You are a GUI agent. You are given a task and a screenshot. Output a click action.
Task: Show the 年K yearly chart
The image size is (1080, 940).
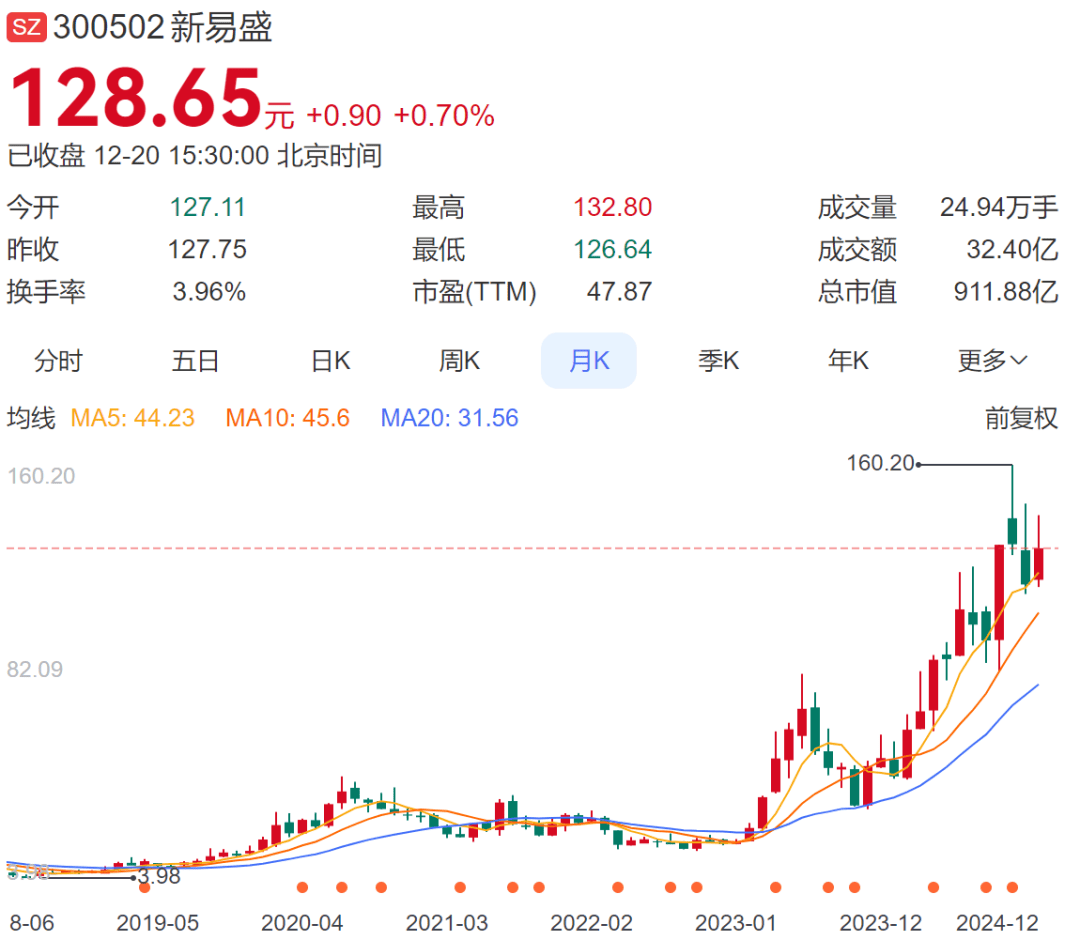(x=848, y=360)
